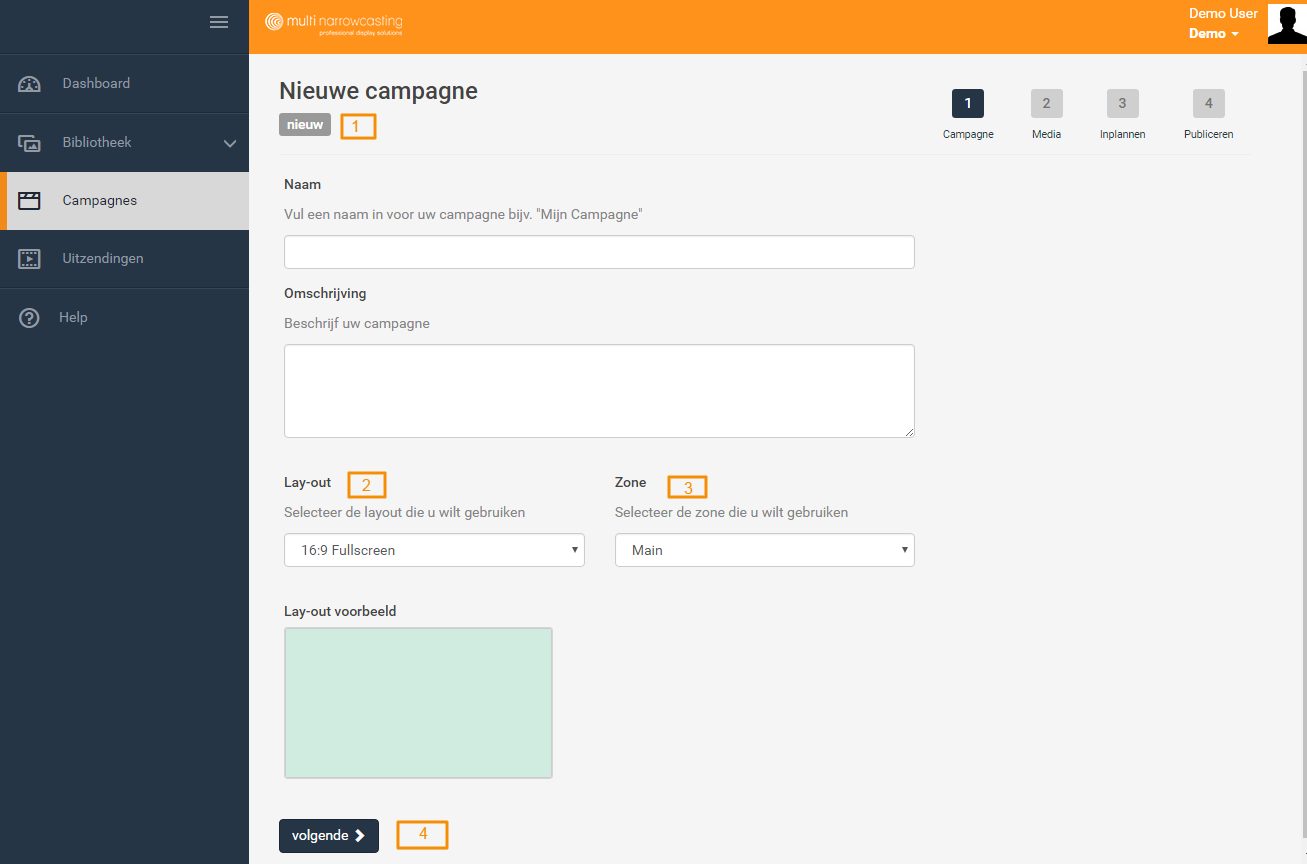This screenshot has width=1307, height=864.
Task: Click the Naam field label
Action: [x=302, y=185]
